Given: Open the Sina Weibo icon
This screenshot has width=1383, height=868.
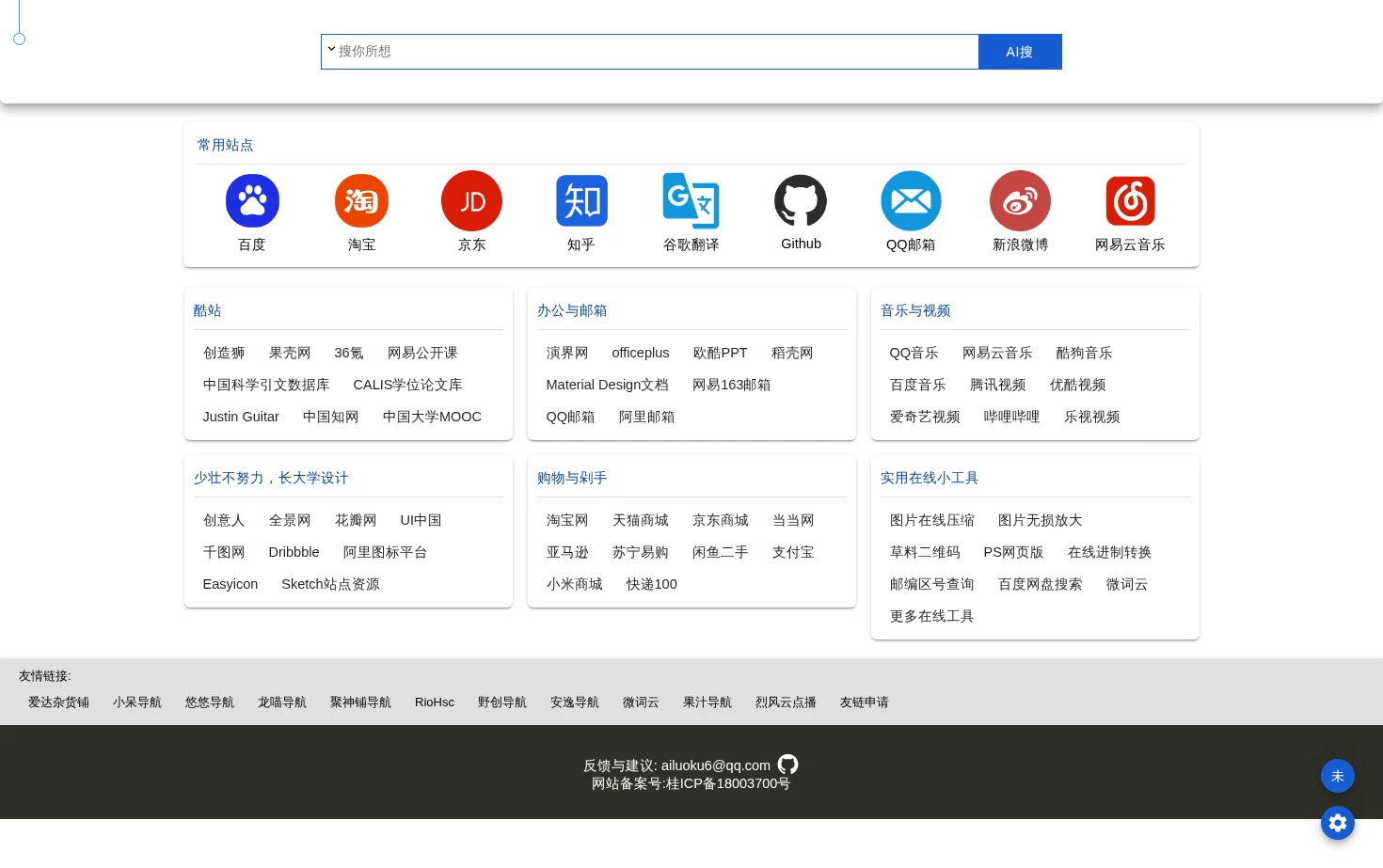Looking at the screenshot, I should (1020, 200).
